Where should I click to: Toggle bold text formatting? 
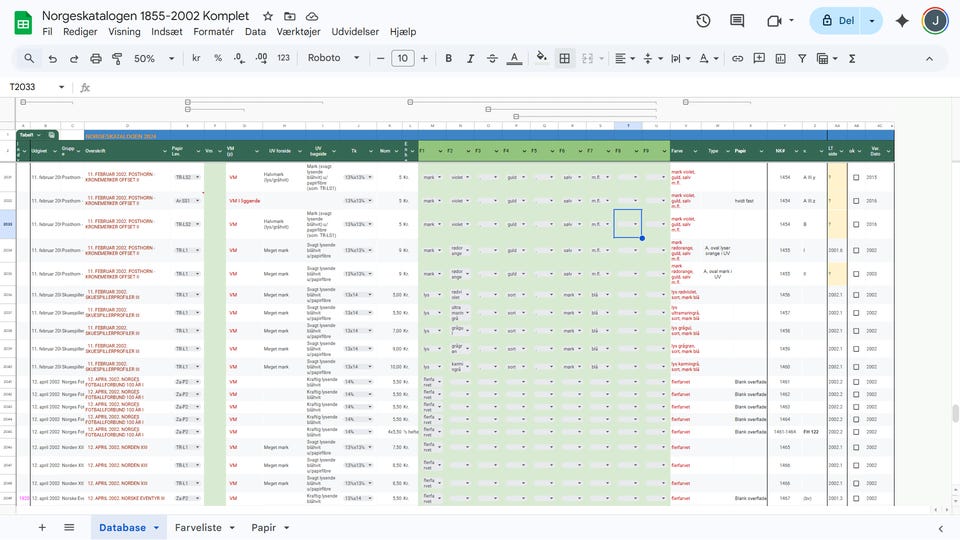(x=448, y=58)
